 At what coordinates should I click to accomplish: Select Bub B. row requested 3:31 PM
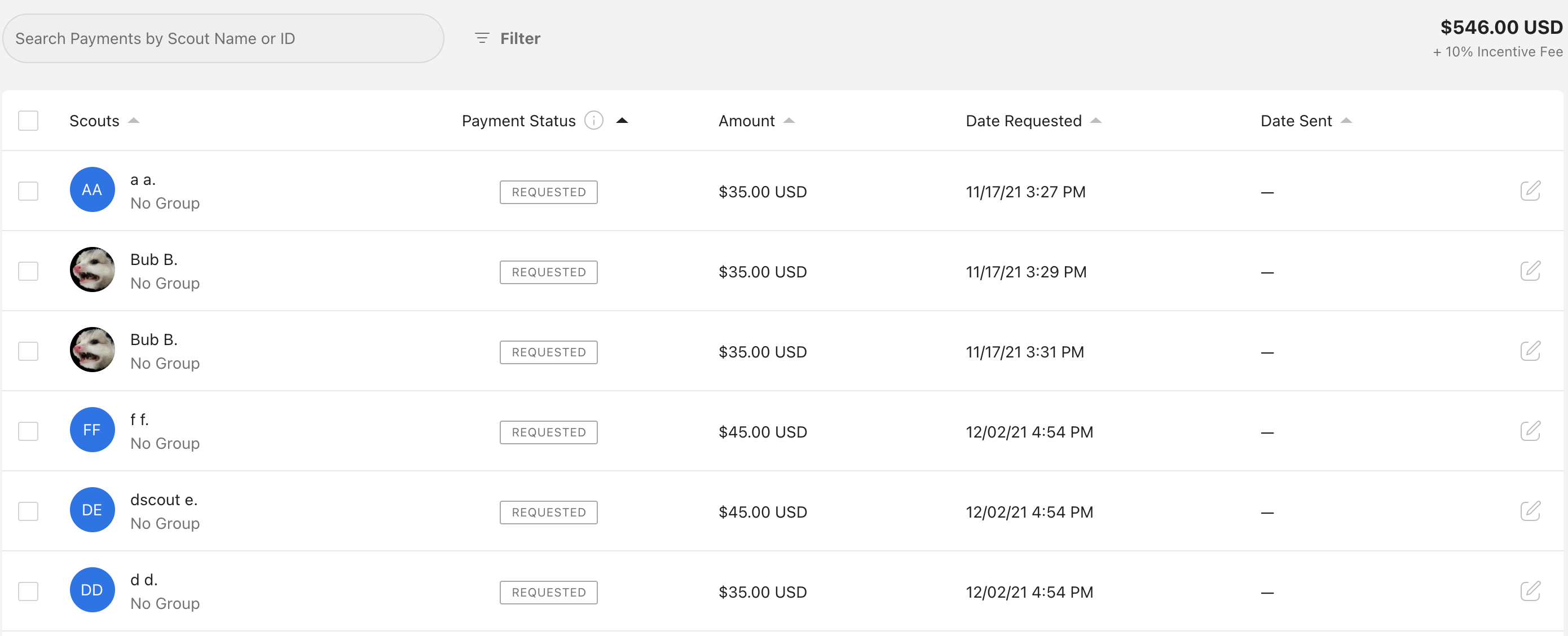click(x=28, y=351)
